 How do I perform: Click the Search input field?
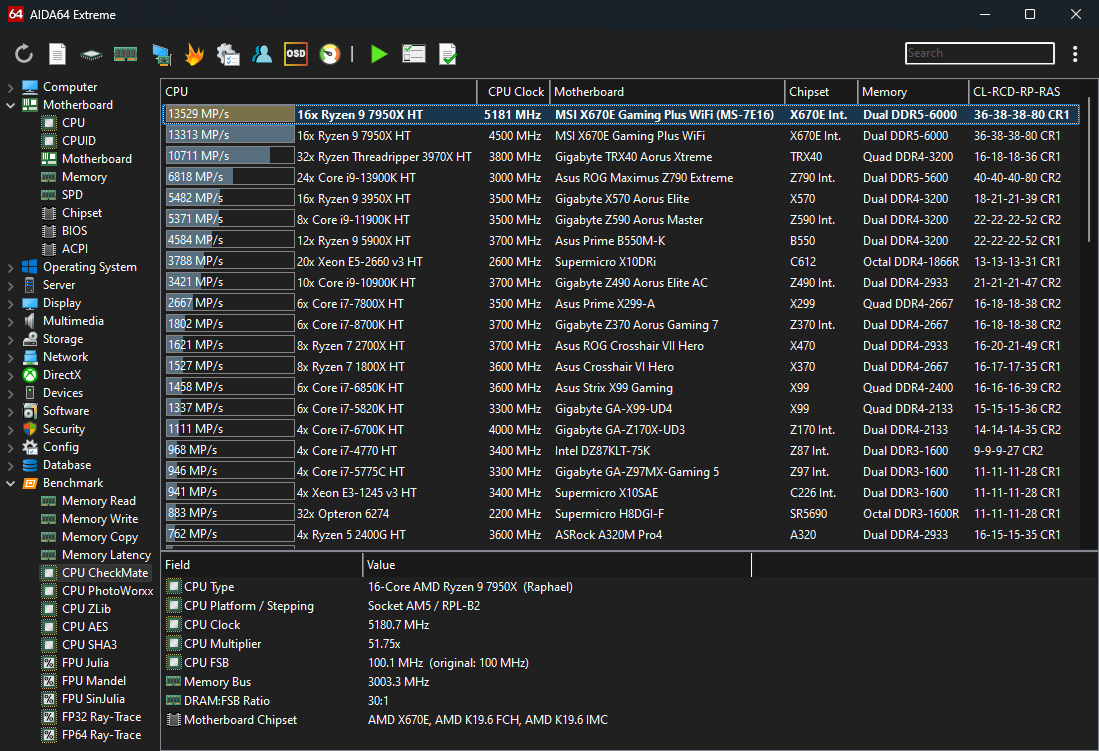tap(979, 53)
